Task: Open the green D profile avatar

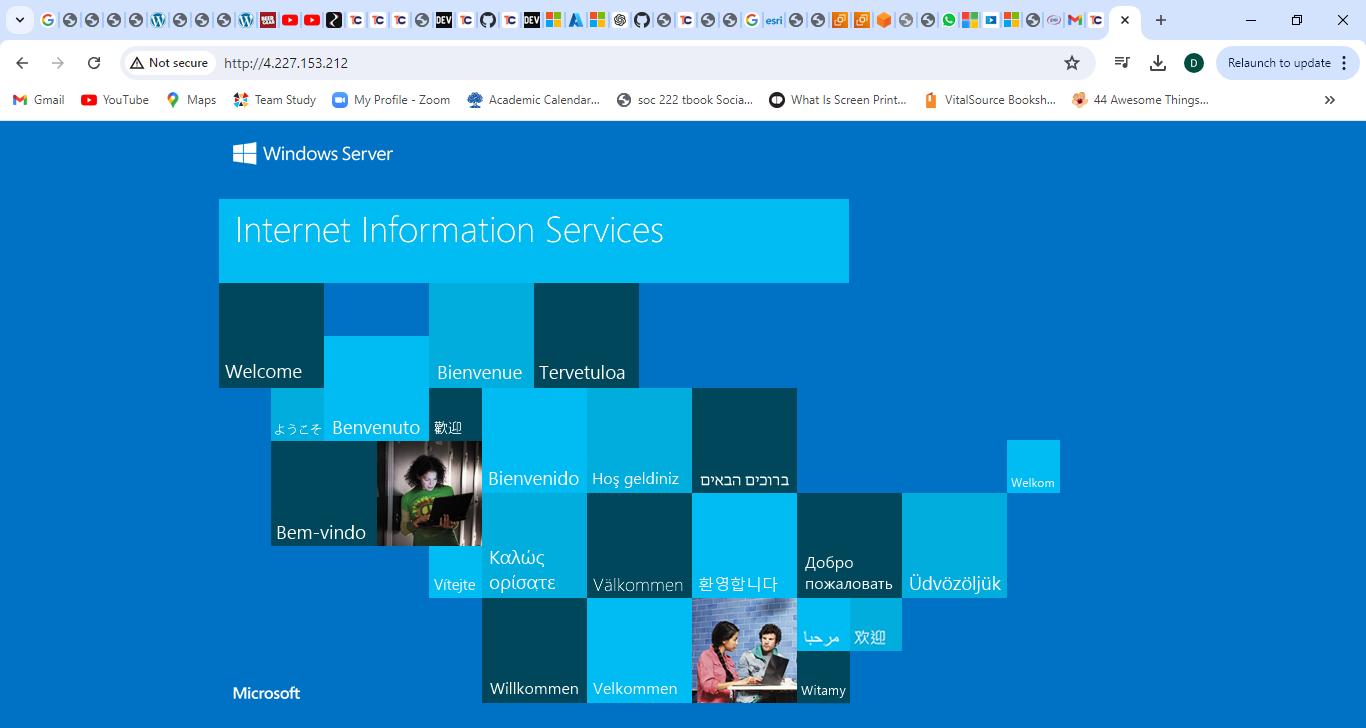Action: coord(1194,63)
